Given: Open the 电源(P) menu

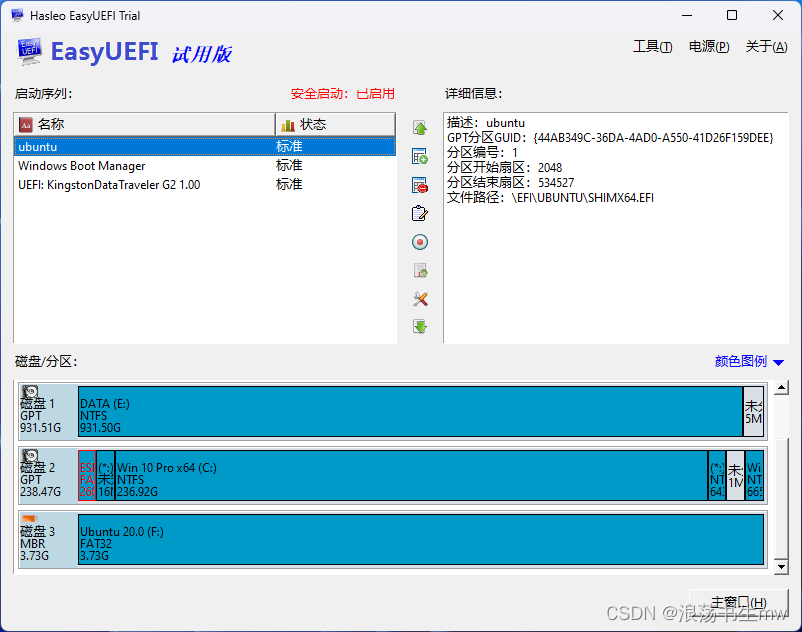Looking at the screenshot, I should (709, 47).
